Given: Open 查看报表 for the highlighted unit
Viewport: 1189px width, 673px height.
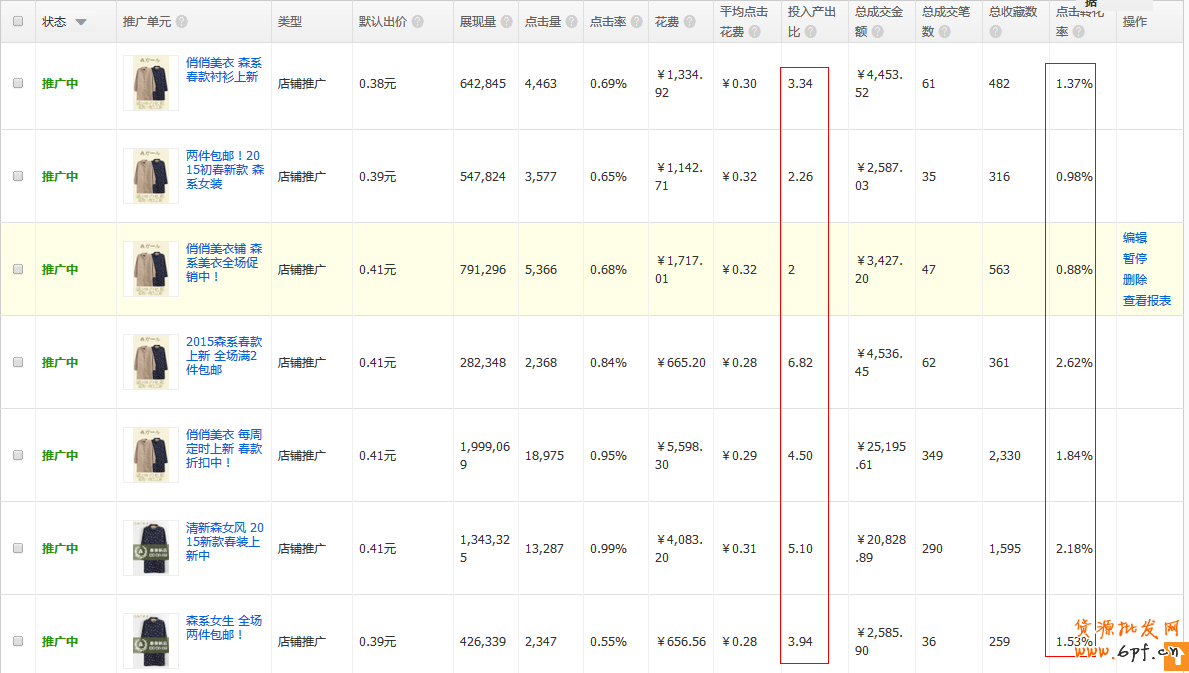Looking at the screenshot, I should pos(1146,301).
